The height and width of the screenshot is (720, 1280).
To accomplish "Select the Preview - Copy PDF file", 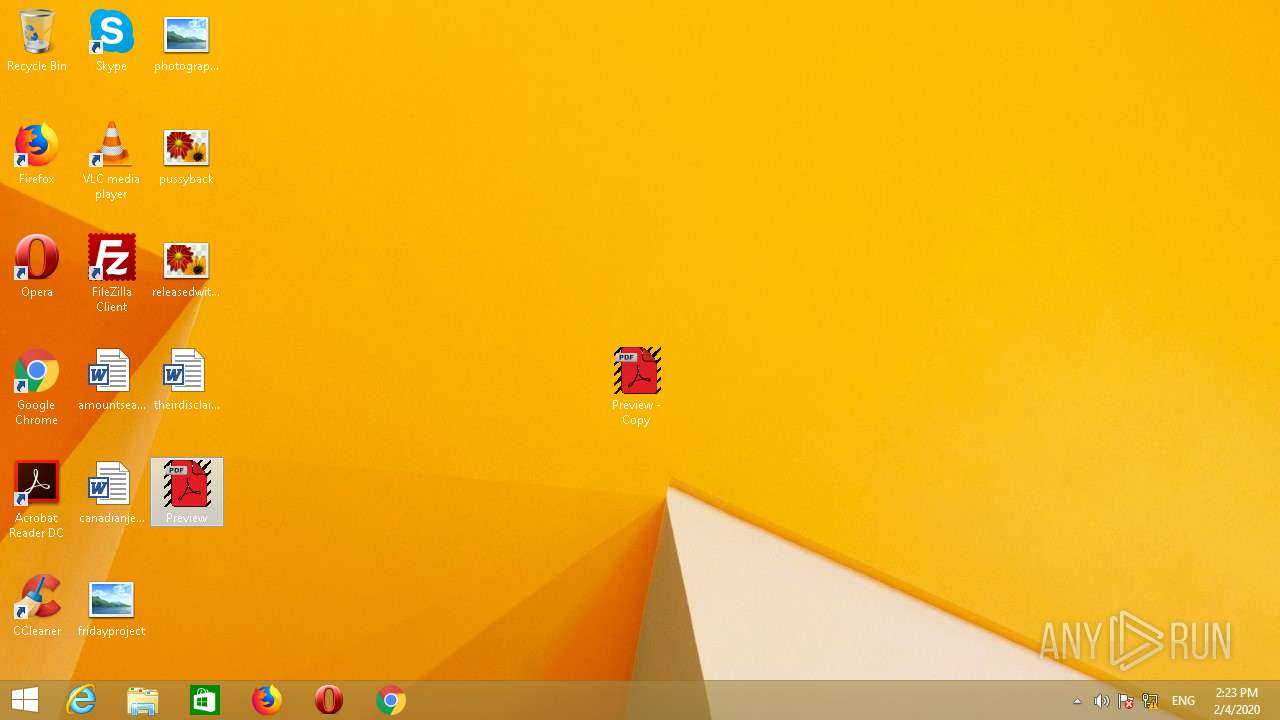I will click(636, 386).
